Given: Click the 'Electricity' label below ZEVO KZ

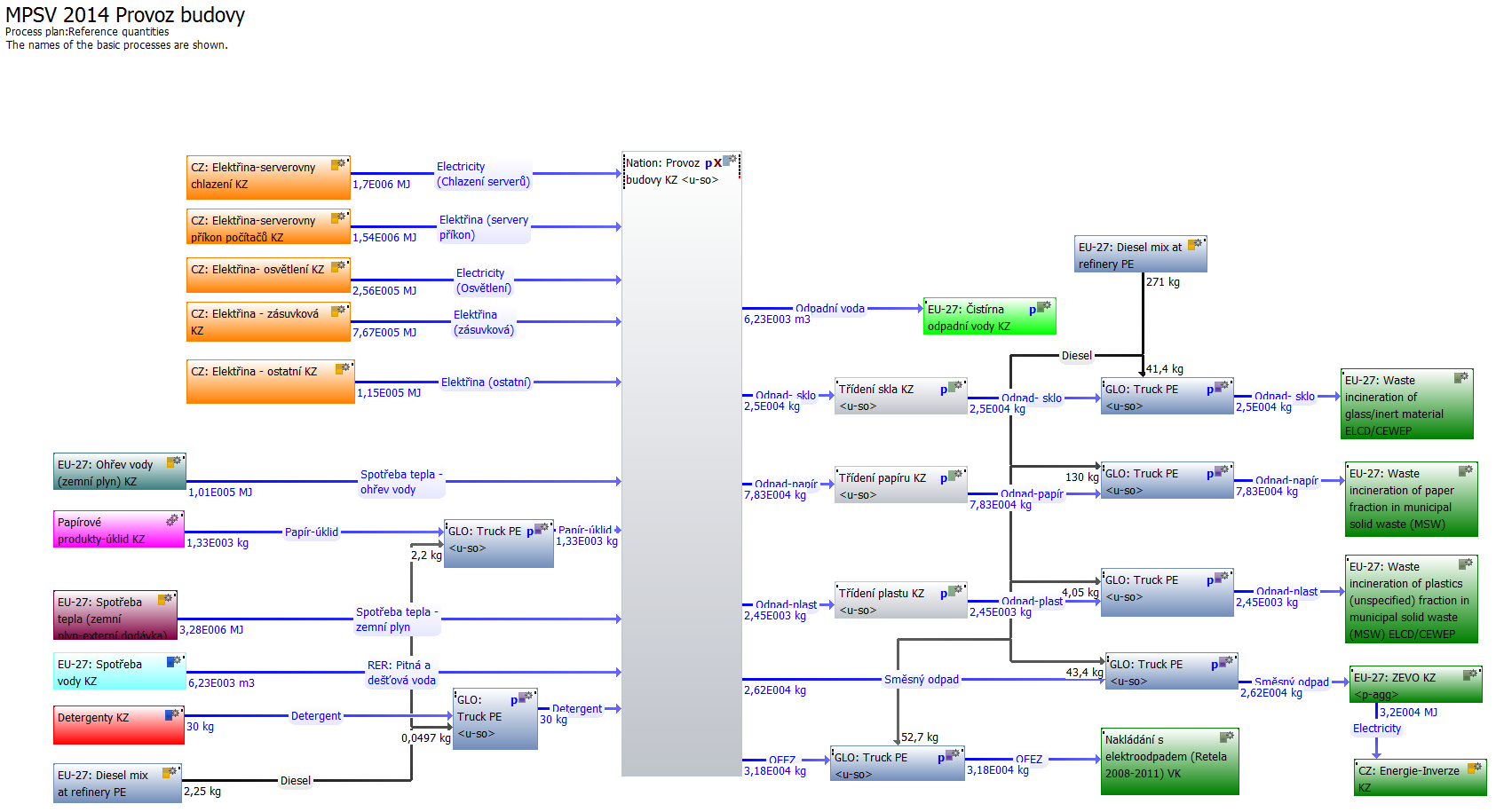Looking at the screenshot, I should (1377, 729).
